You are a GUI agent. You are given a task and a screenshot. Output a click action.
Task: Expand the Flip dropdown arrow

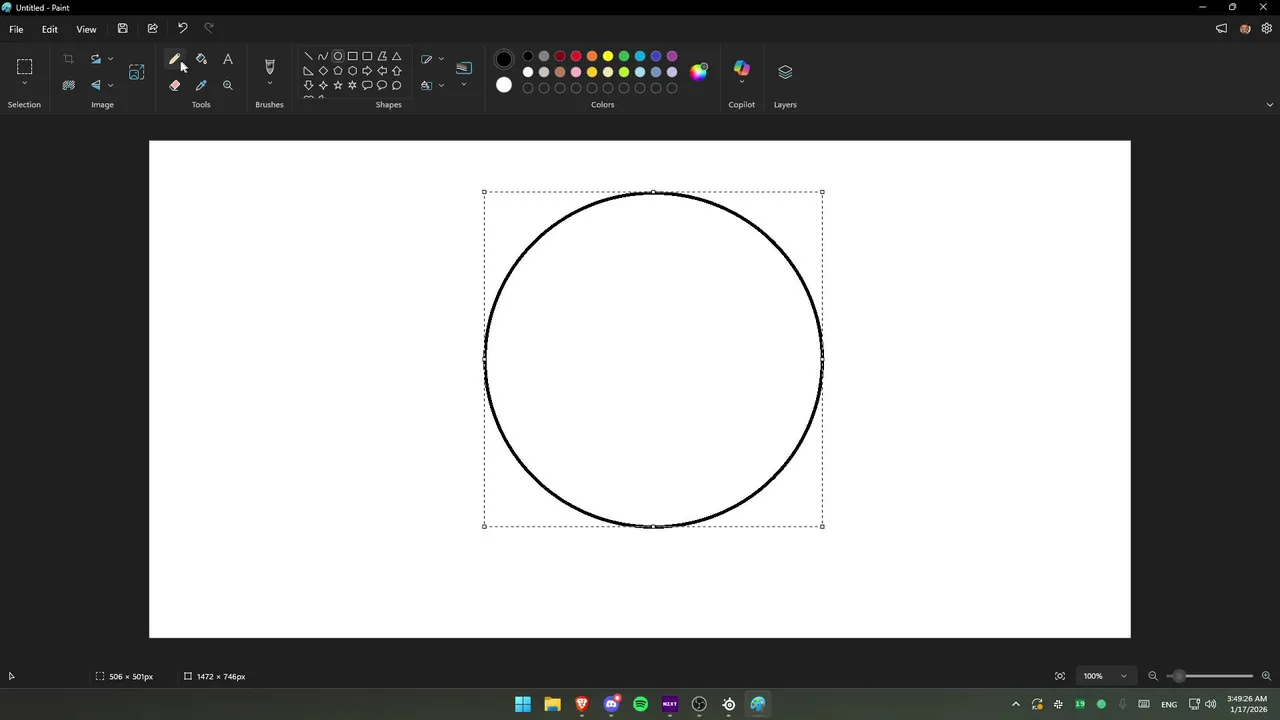coord(110,86)
